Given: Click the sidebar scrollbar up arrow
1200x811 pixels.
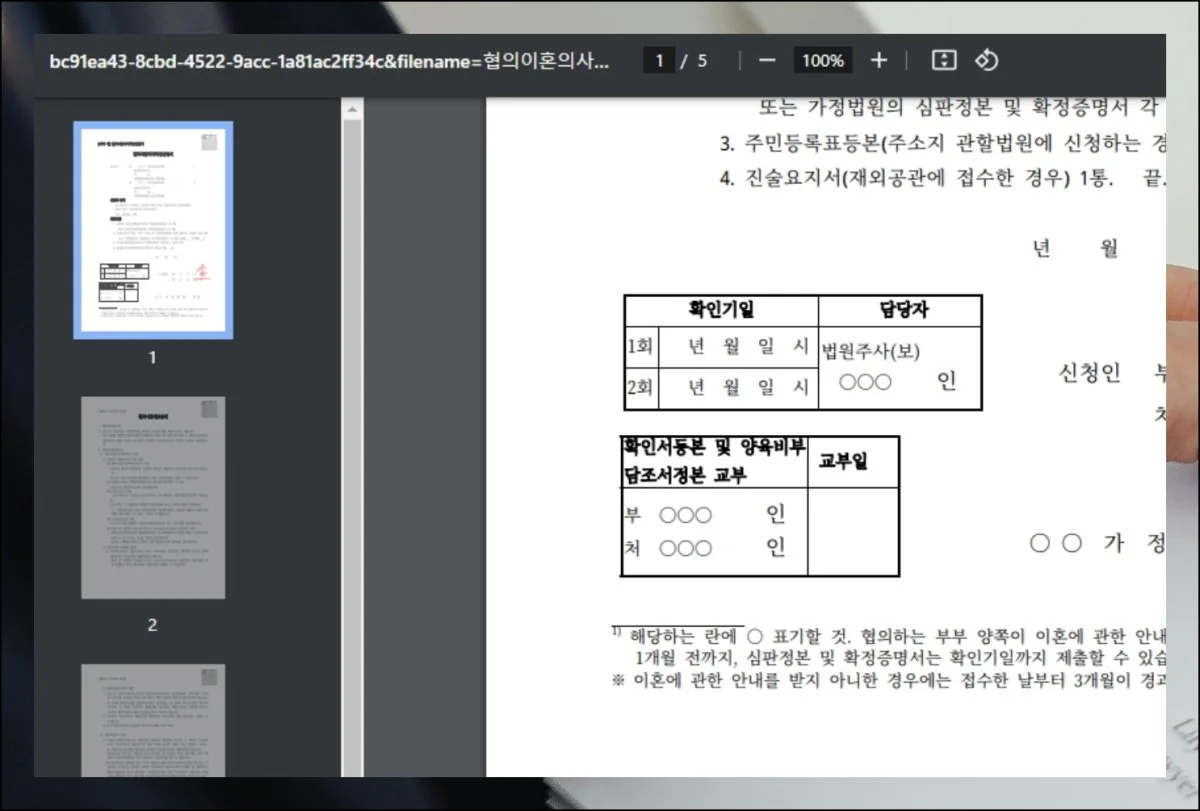Looking at the screenshot, I should point(352,106).
